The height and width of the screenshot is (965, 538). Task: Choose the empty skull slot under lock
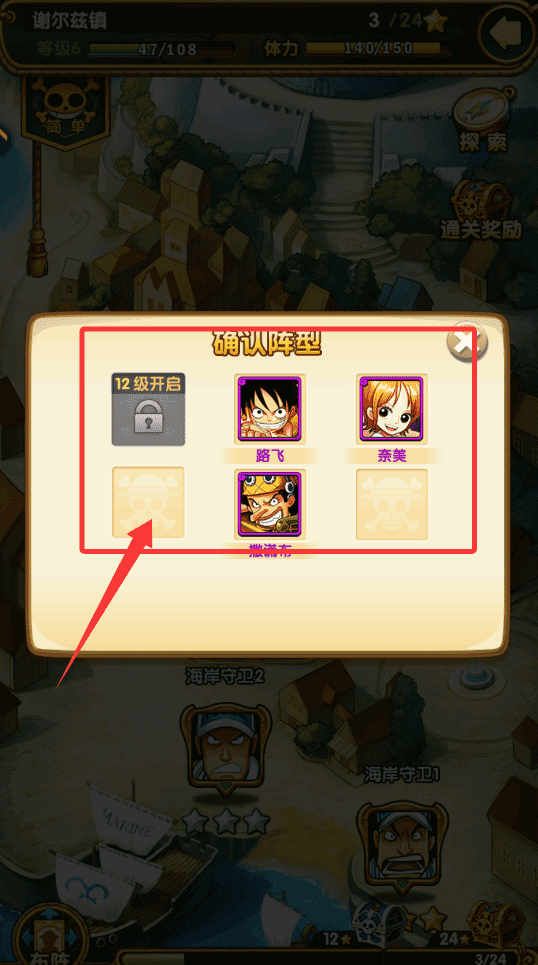pyautogui.click(x=148, y=502)
